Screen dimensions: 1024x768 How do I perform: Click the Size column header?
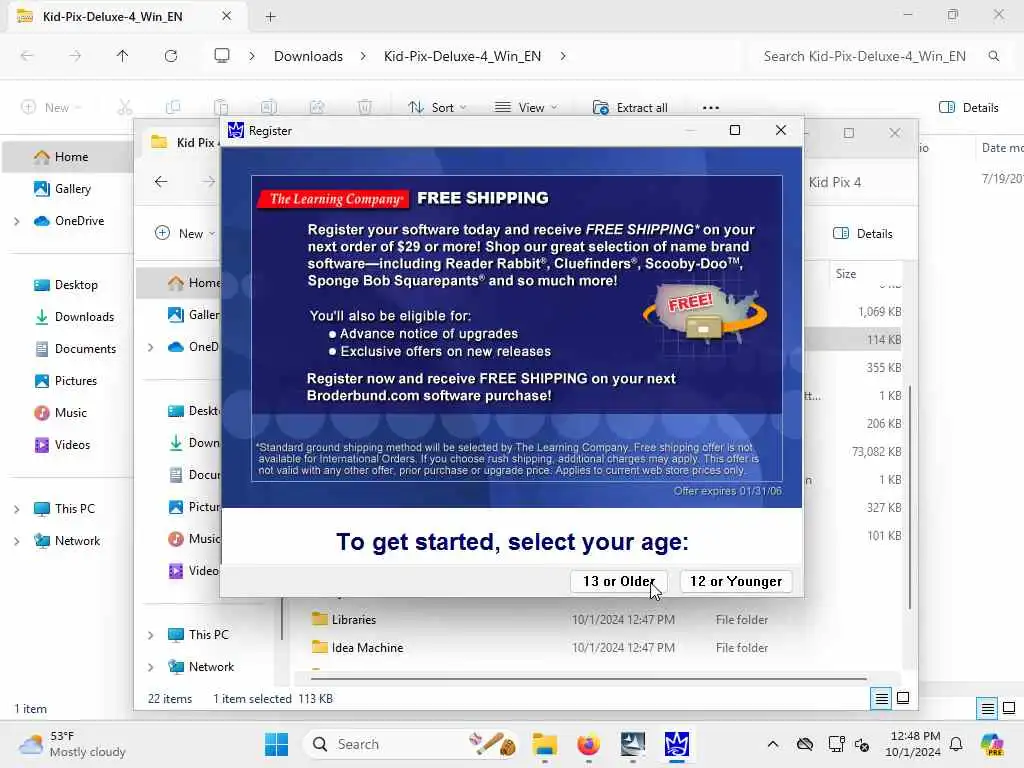pos(846,274)
